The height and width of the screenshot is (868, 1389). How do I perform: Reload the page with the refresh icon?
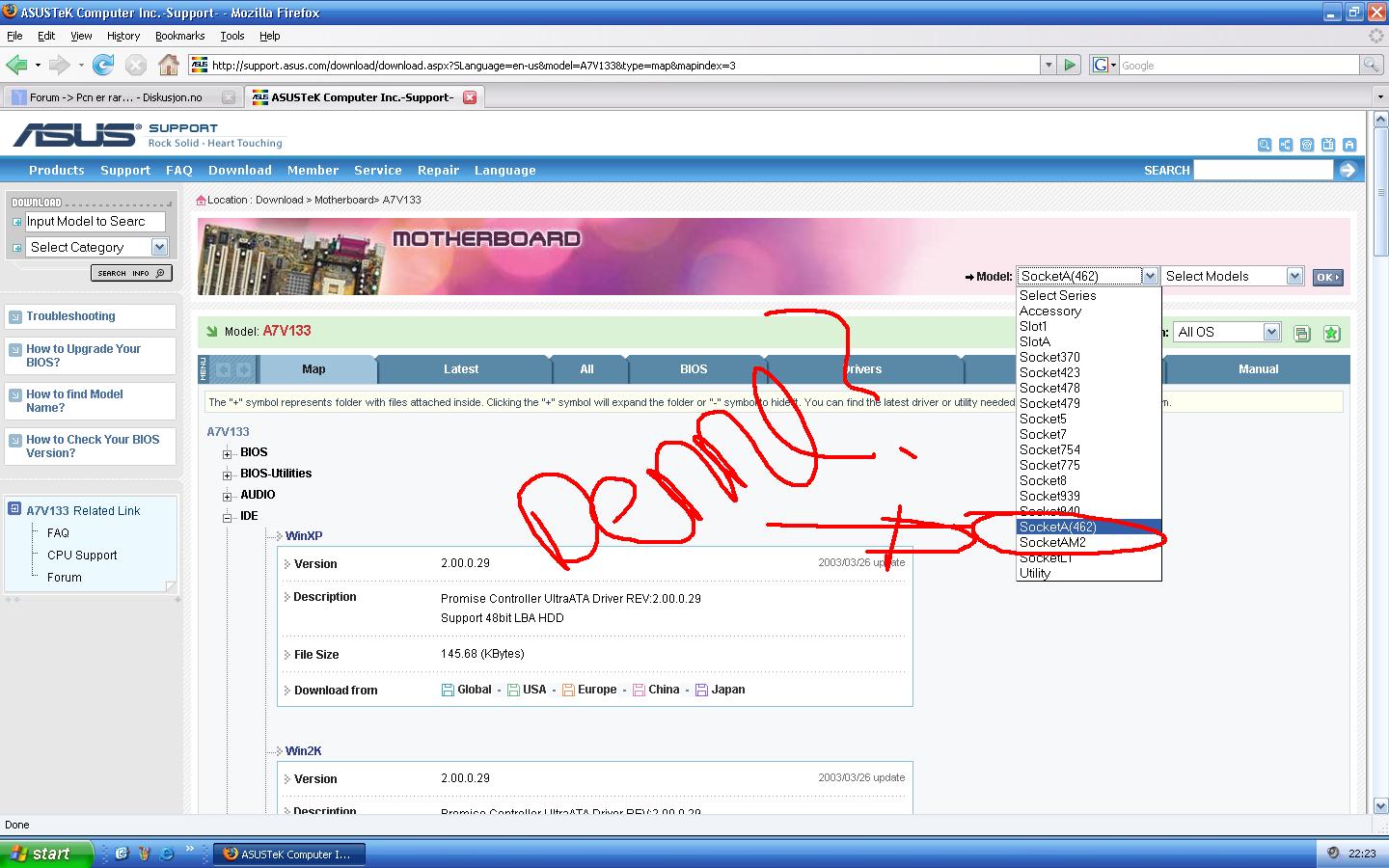point(103,65)
